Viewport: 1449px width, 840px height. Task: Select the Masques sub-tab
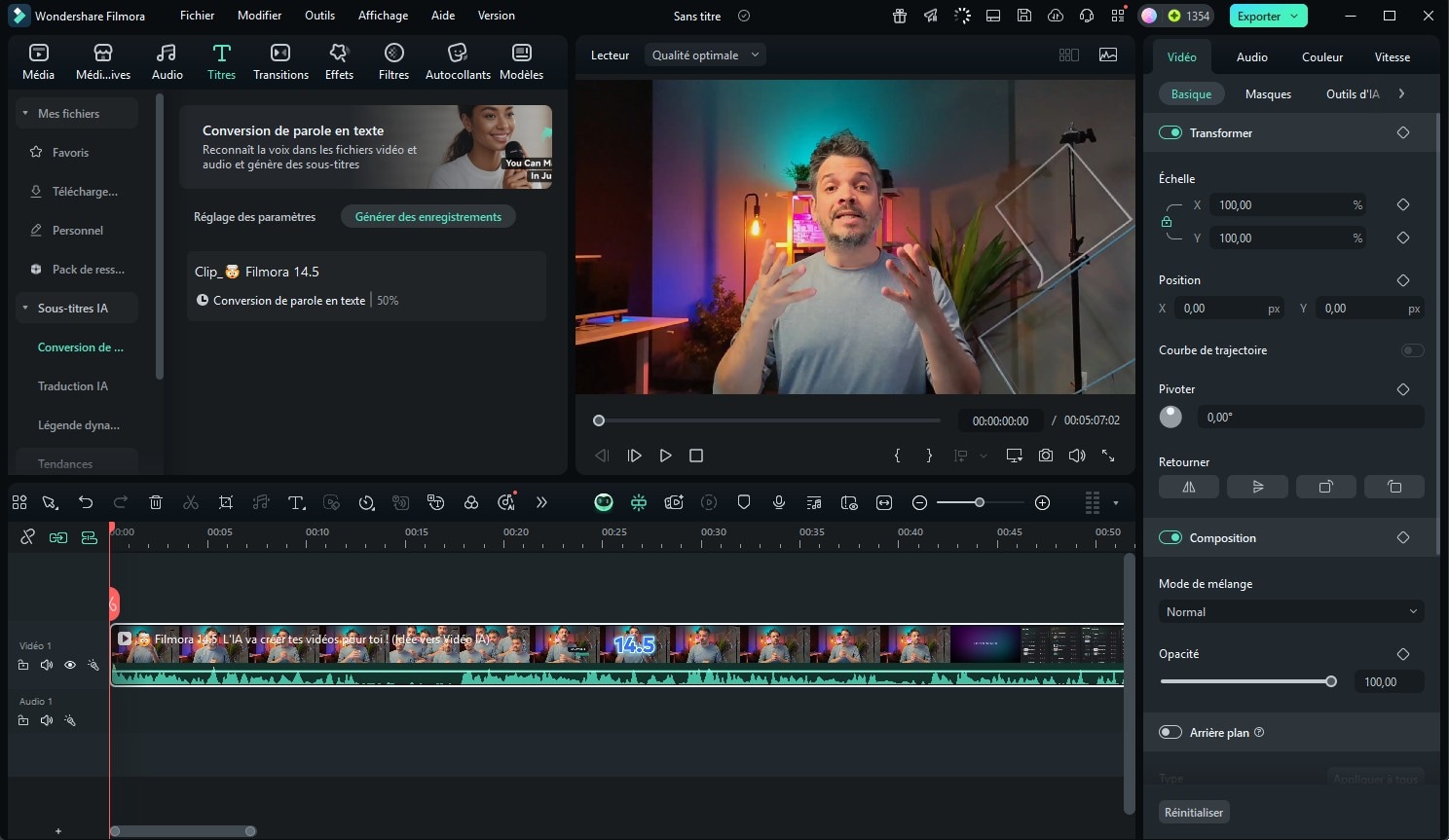[x=1268, y=94]
